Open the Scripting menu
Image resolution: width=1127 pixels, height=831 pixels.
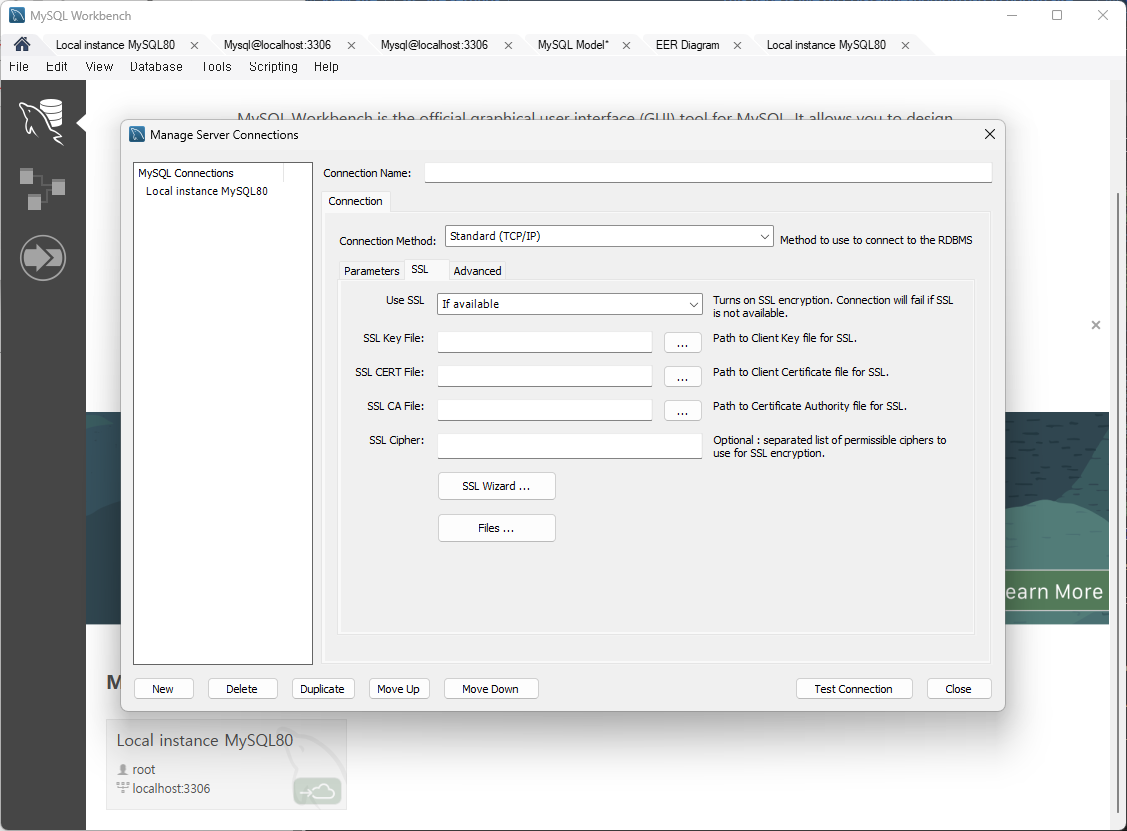(273, 67)
